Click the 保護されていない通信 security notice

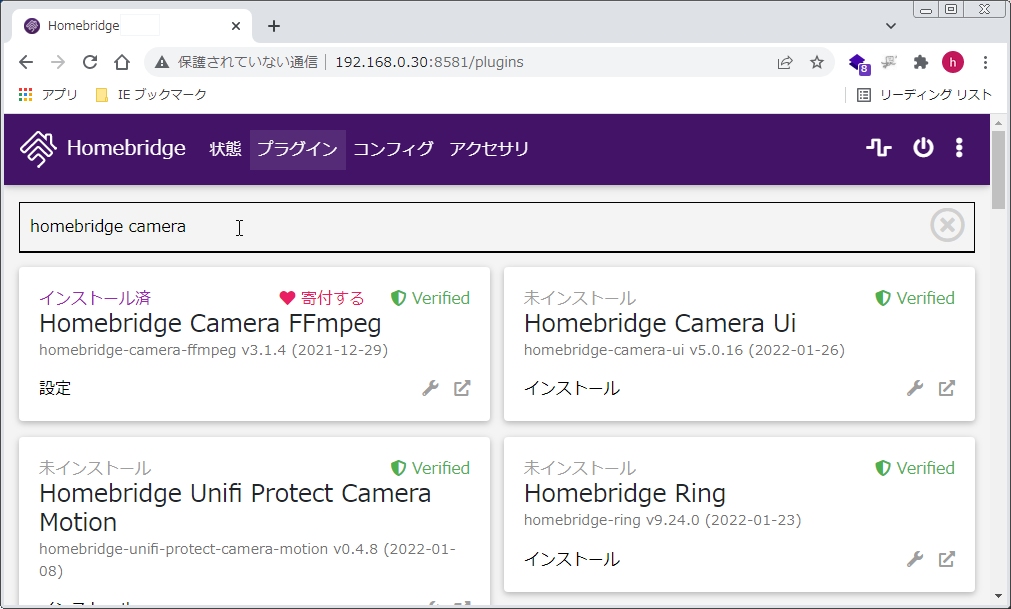[248, 62]
